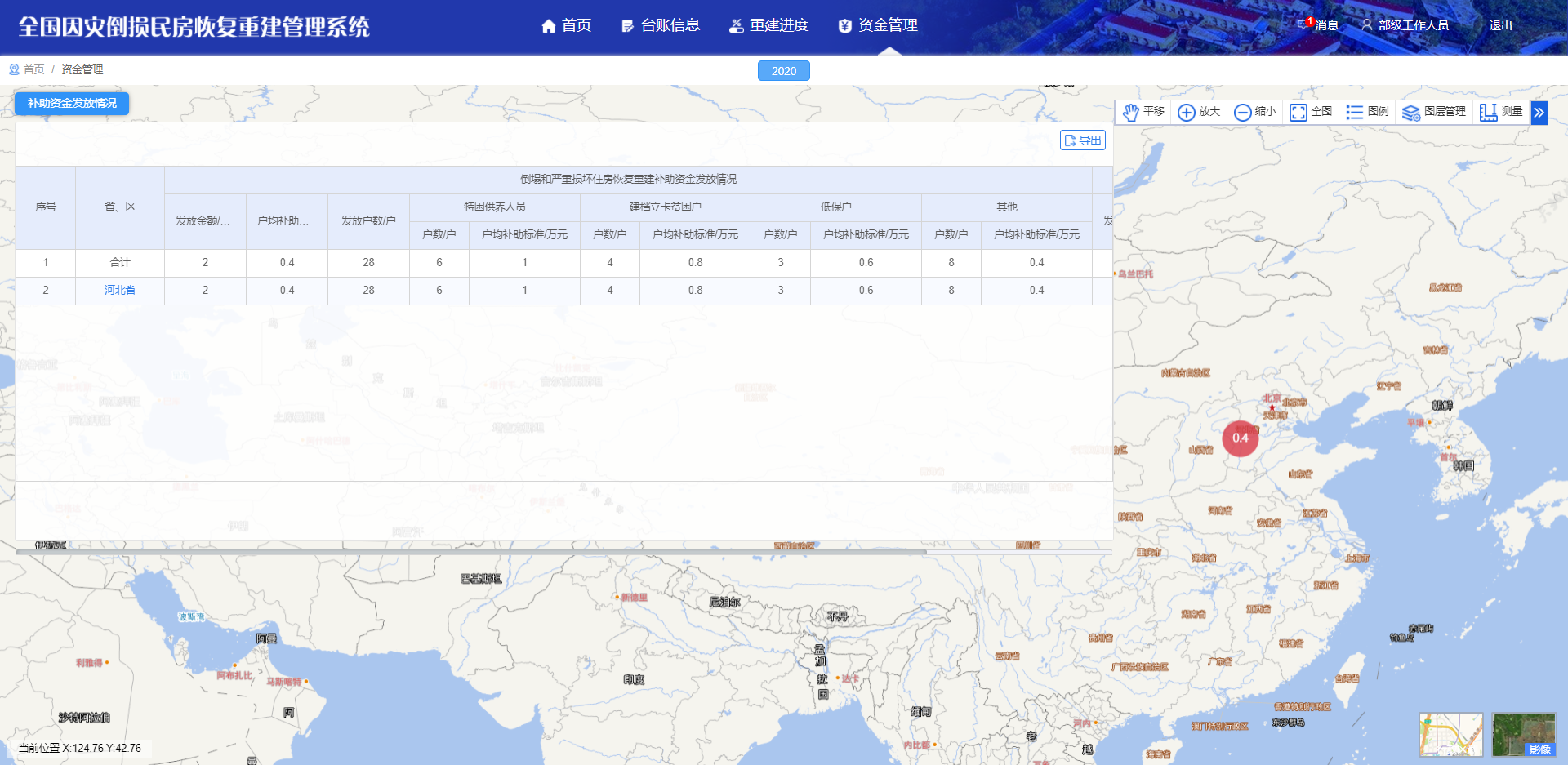The height and width of the screenshot is (765, 1568).
Task: Select the 平移 pan tool on the map
Action: click(x=1143, y=112)
